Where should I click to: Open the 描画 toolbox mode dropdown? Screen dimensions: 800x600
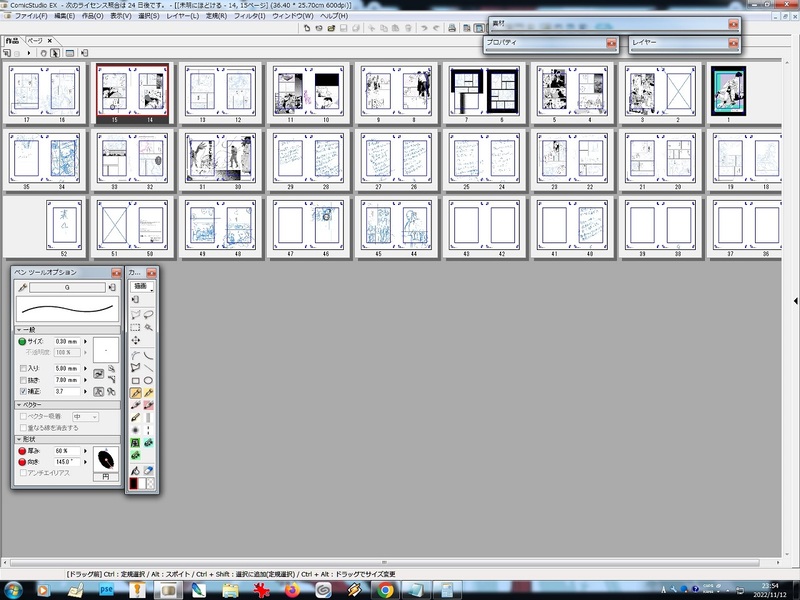tap(141, 286)
